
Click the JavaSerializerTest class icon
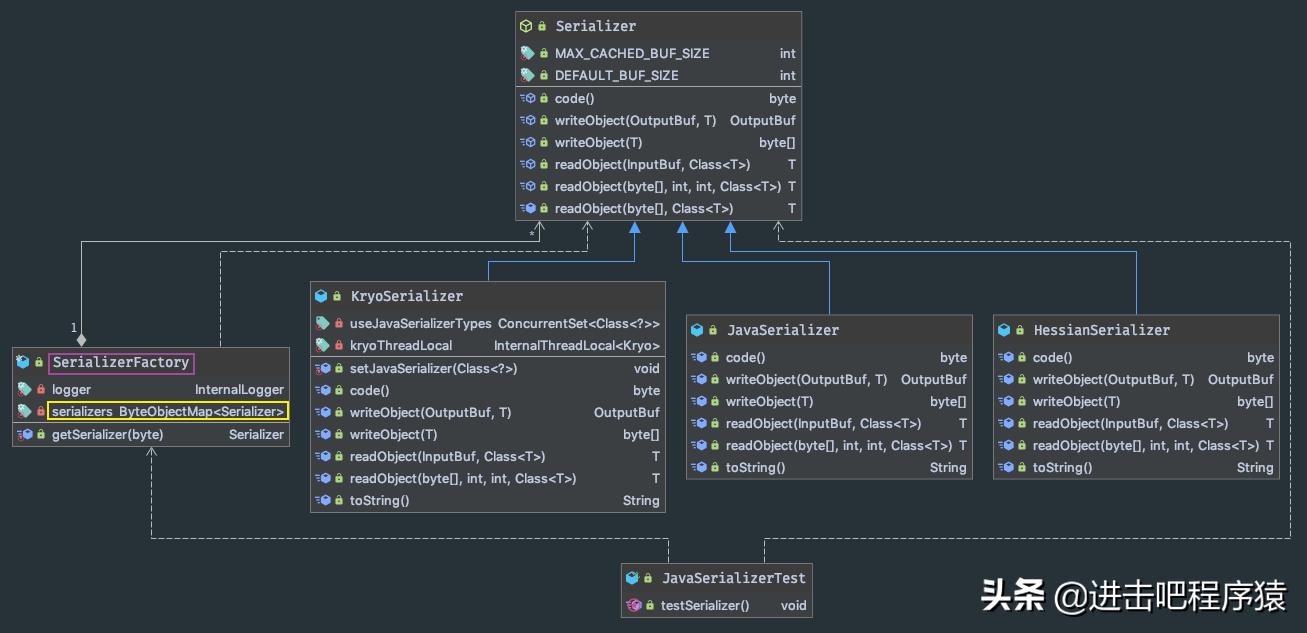click(632, 578)
